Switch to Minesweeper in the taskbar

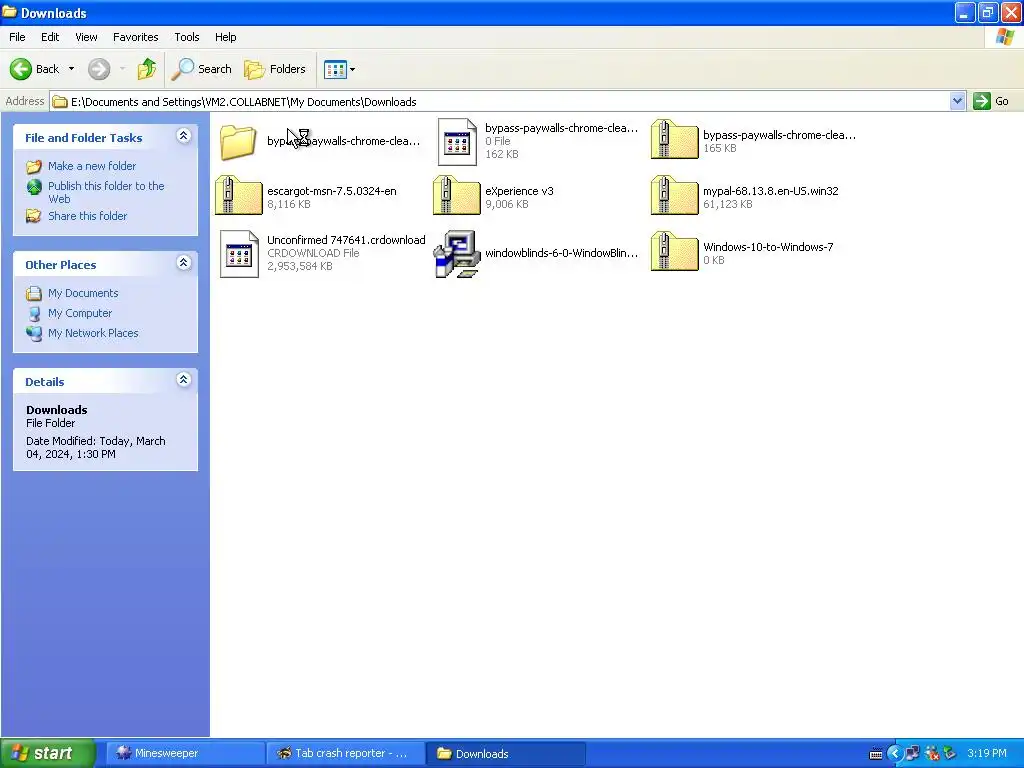185,753
